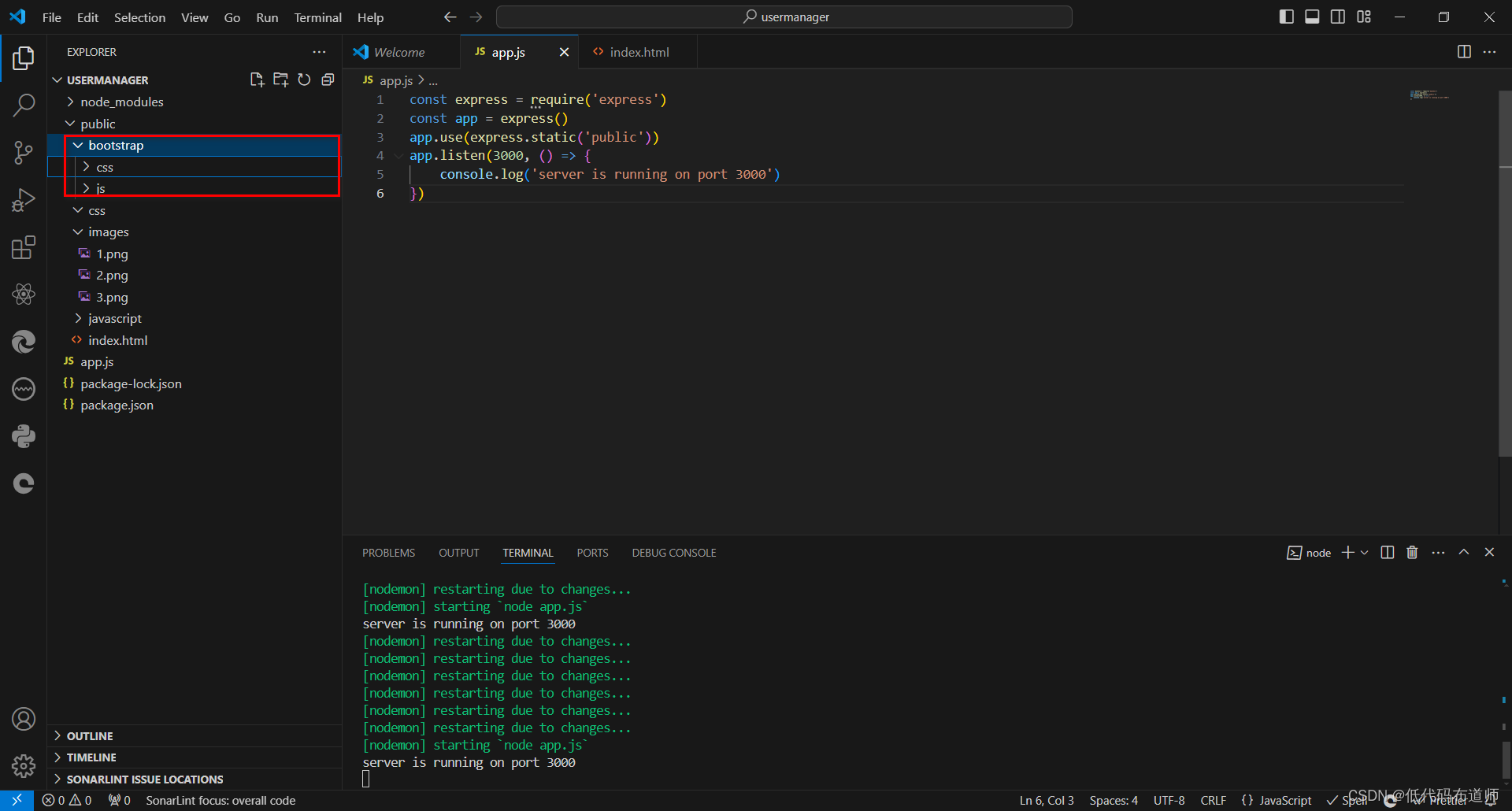1512x811 pixels.
Task: Expand the js folder under bootstrap
Action: coord(194,188)
